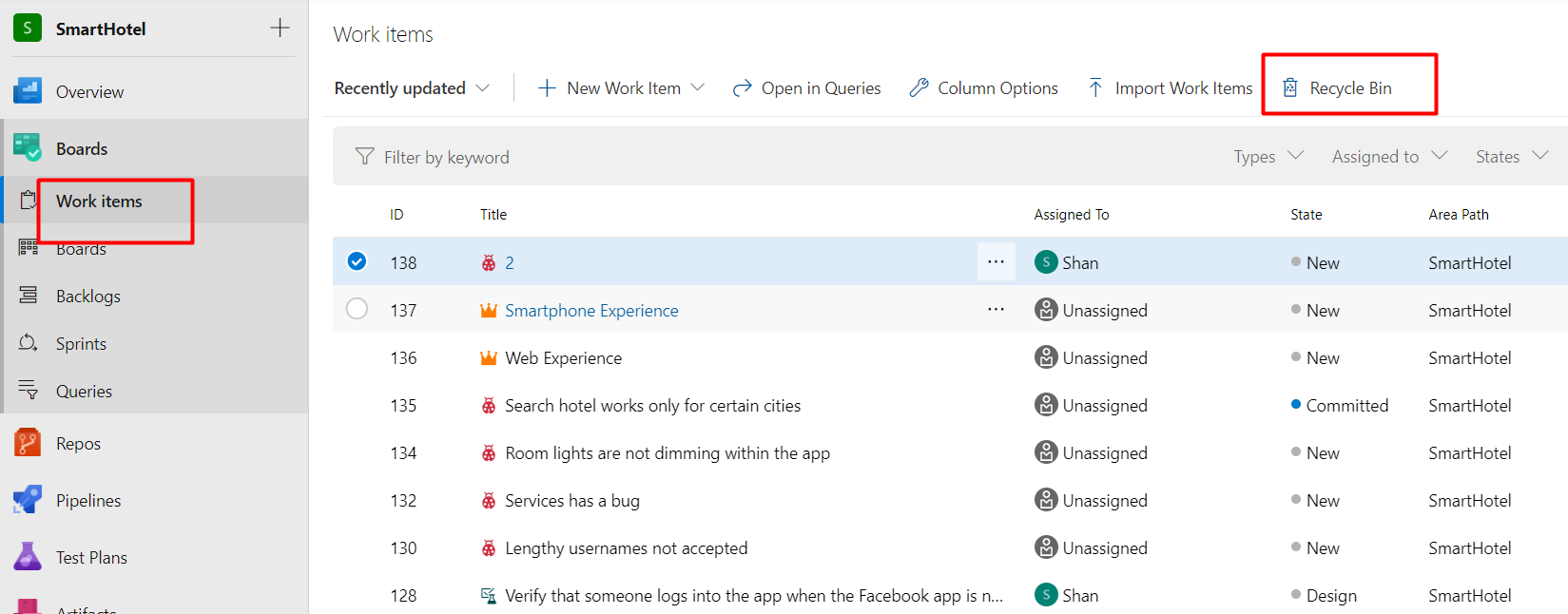This screenshot has height=614, width=1568.
Task: Click the Sprints icon in sidebar
Action: click(x=29, y=342)
